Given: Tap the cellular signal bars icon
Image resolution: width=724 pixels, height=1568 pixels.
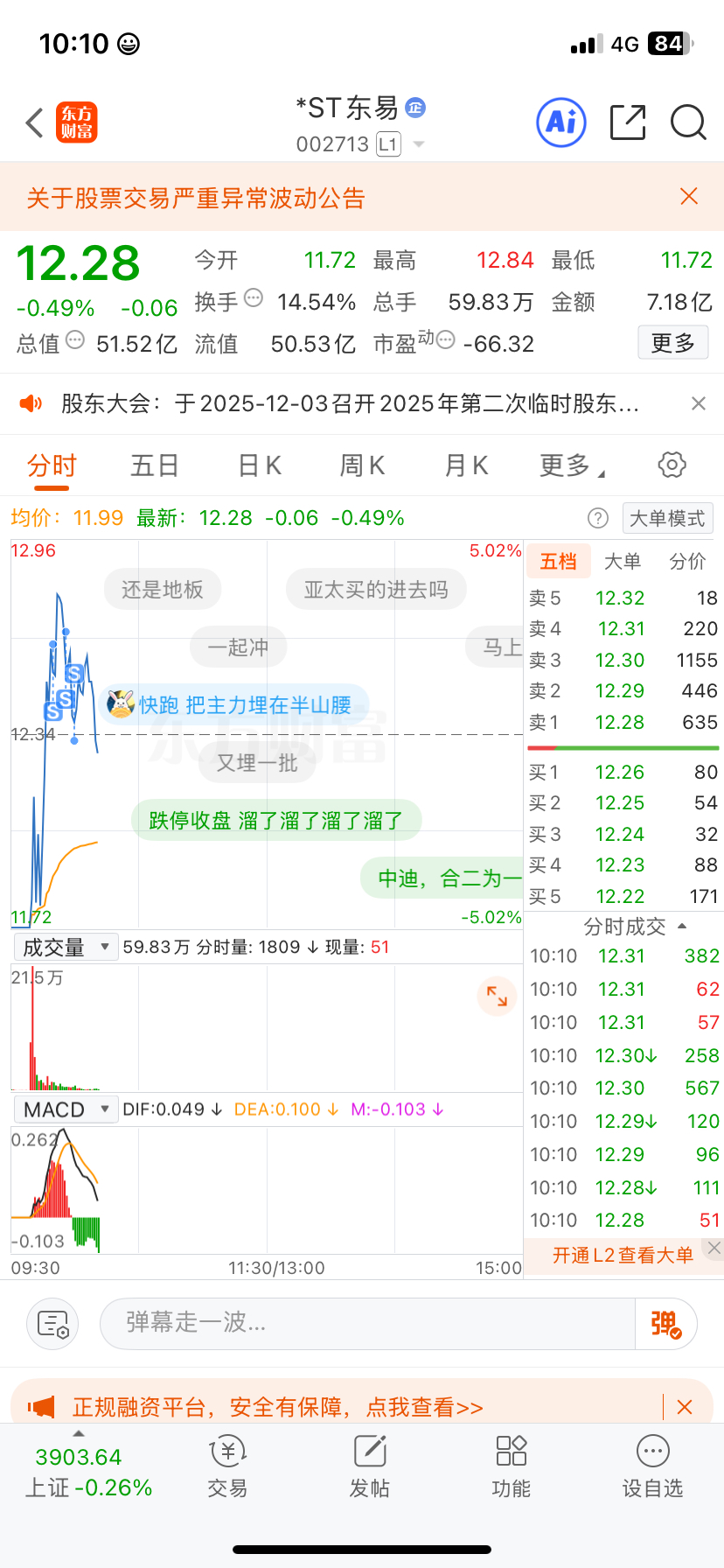Looking at the screenshot, I should (586, 45).
